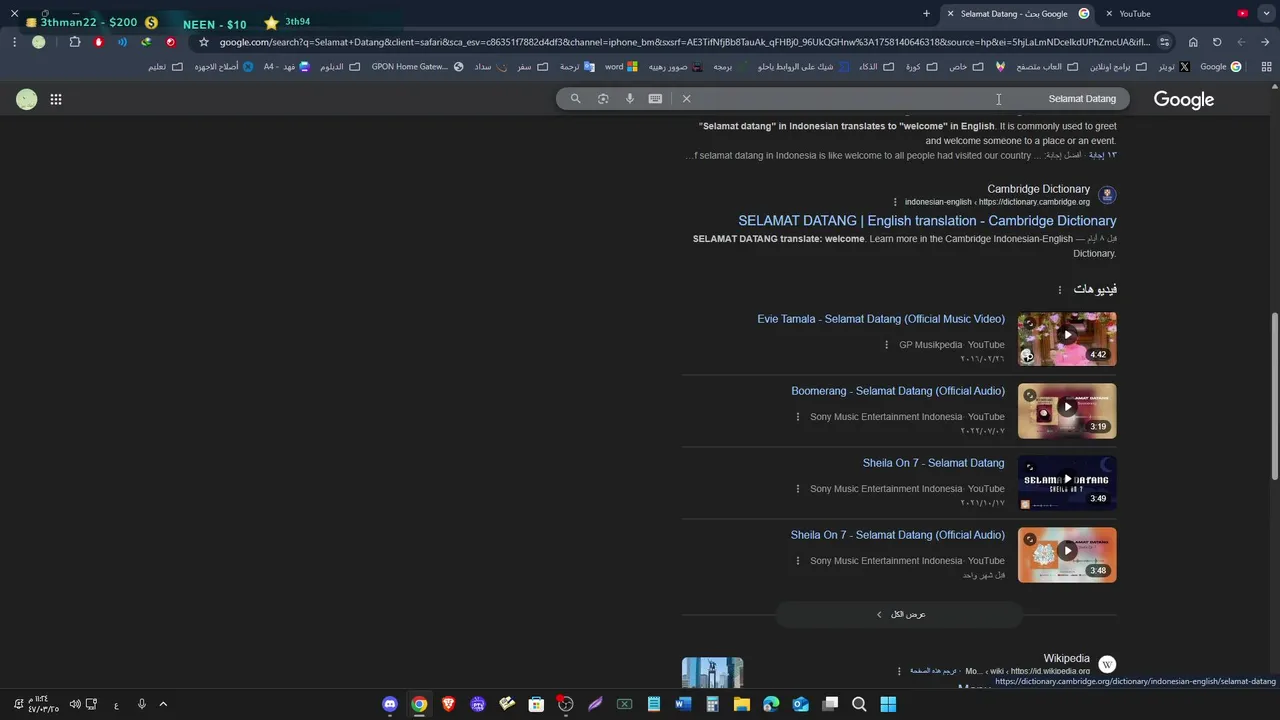Open the Calculator taskbar icon
1280x720 pixels.
click(x=712, y=704)
